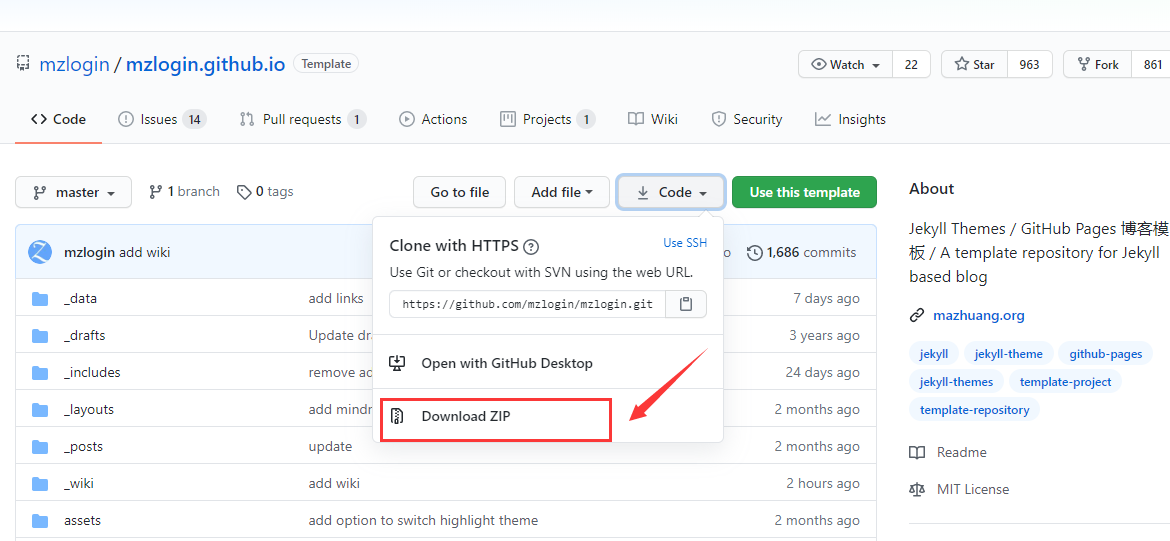This screenshot has width=1170, height=541.
Task: View the 0 tags link
Action: pos(265,192)
